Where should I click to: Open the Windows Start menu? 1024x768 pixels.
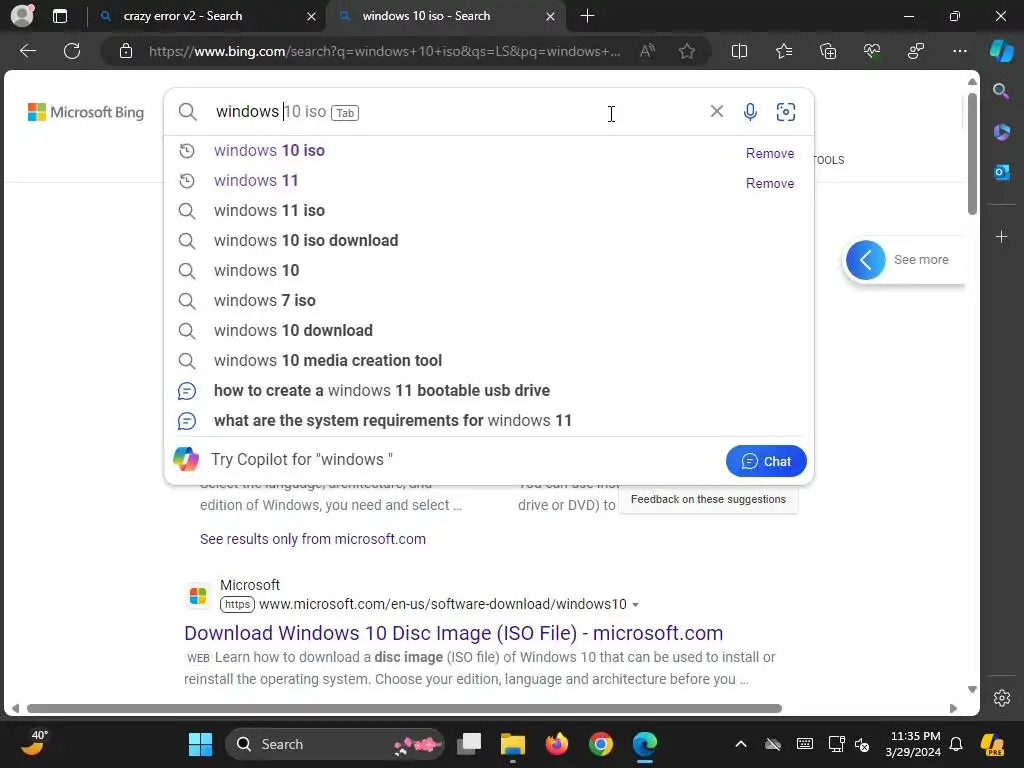coord(200,744)
